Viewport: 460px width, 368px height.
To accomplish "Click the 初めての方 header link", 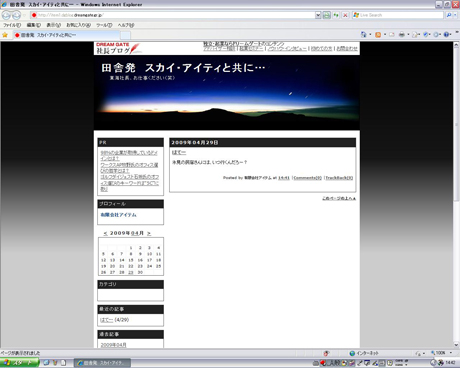I will pyautogui.click(x=322, y=48).
